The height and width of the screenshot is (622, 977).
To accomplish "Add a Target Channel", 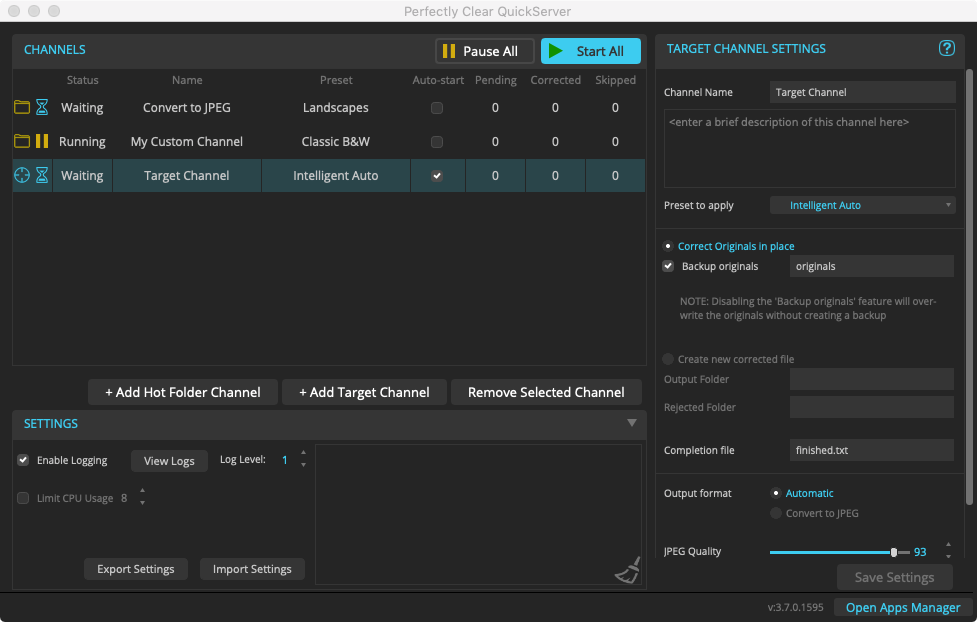I will click(365, 392).
